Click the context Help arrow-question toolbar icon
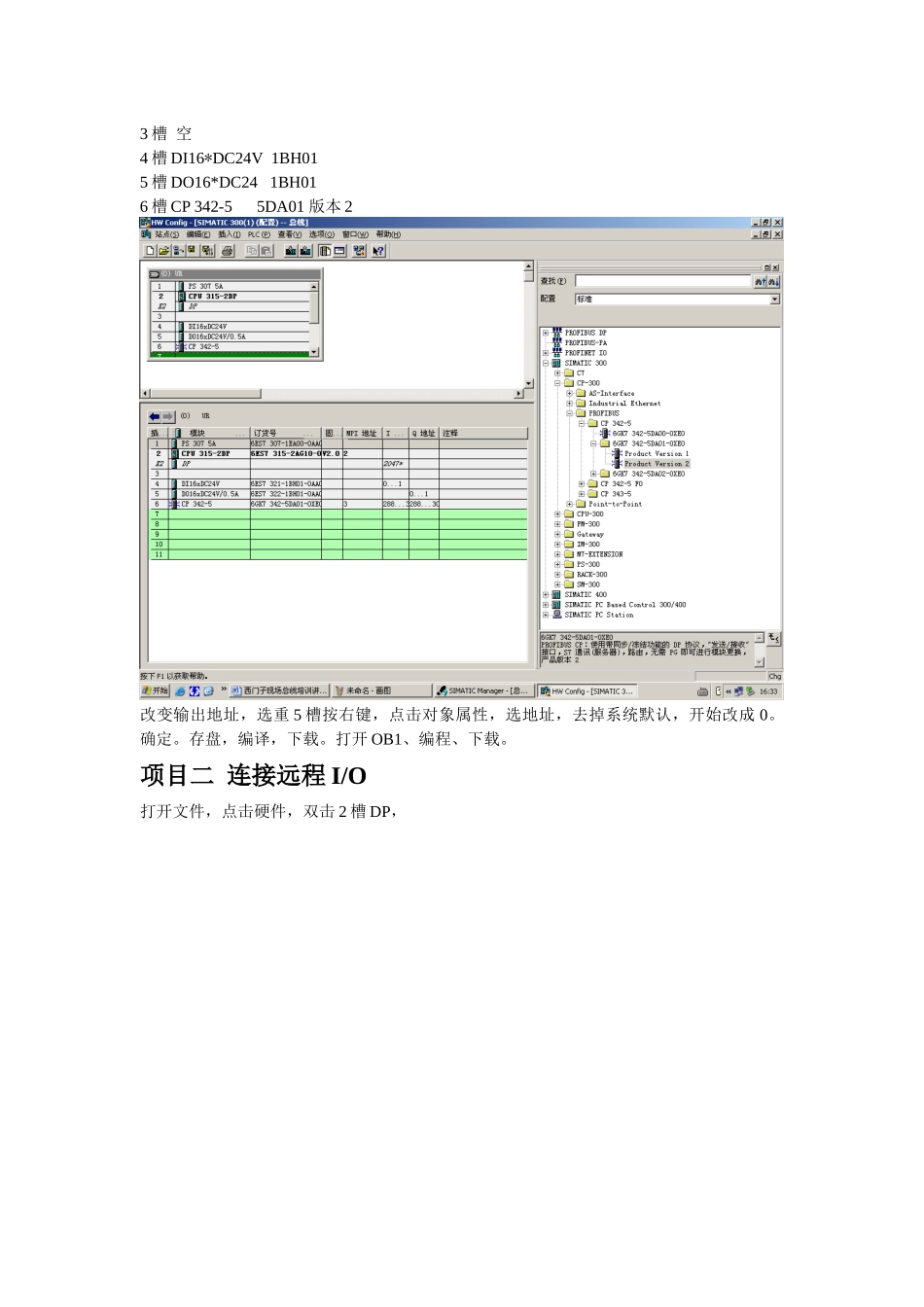The height and width of the screenshot is (1307, 924). pyautogui.click(x=378, y=251)
